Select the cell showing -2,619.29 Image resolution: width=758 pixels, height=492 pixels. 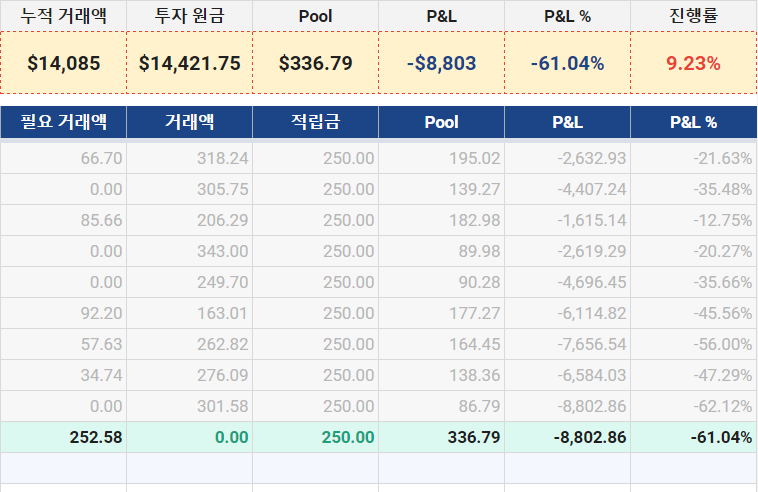coord(568,251)
